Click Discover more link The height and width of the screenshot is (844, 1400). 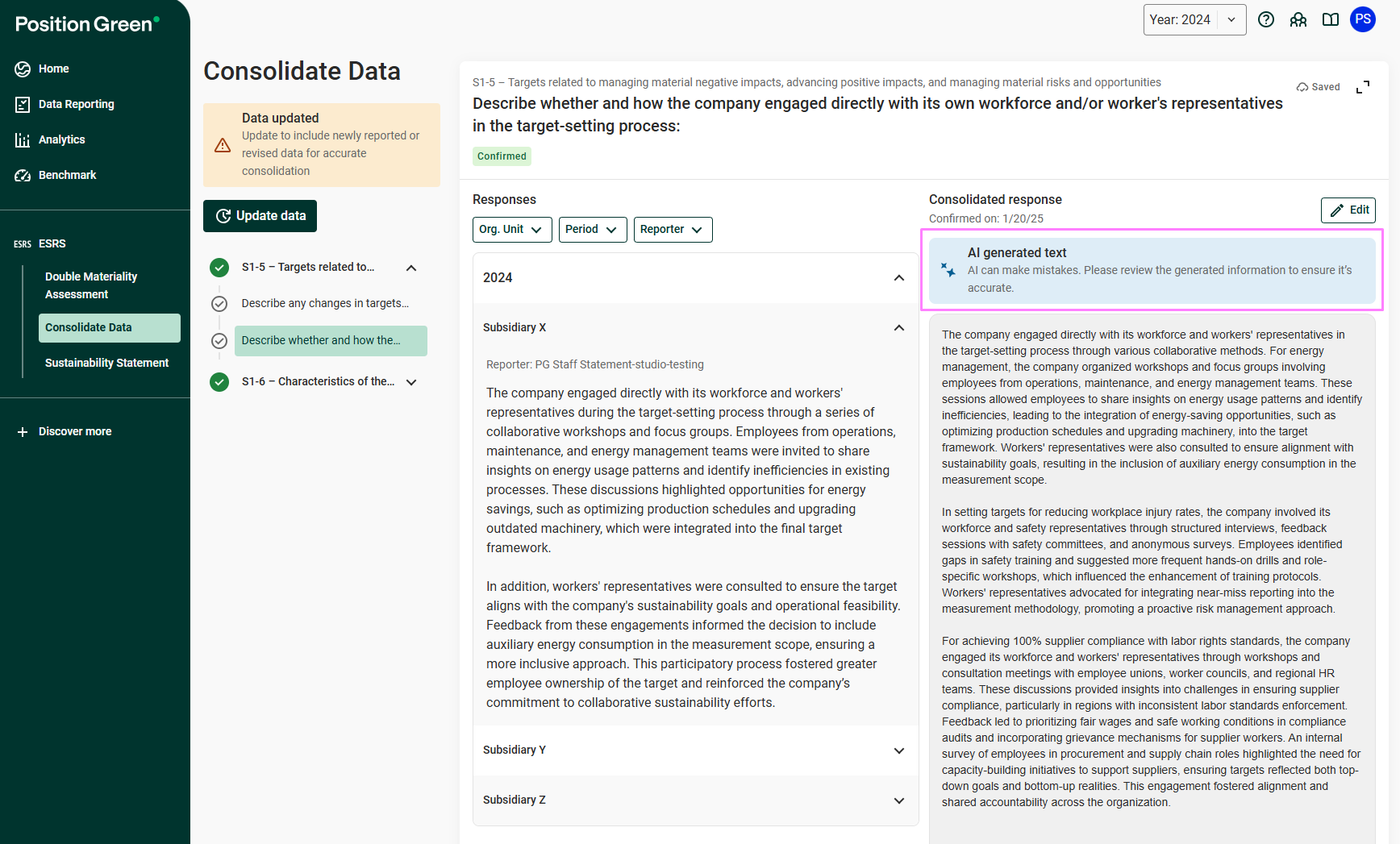75,431
